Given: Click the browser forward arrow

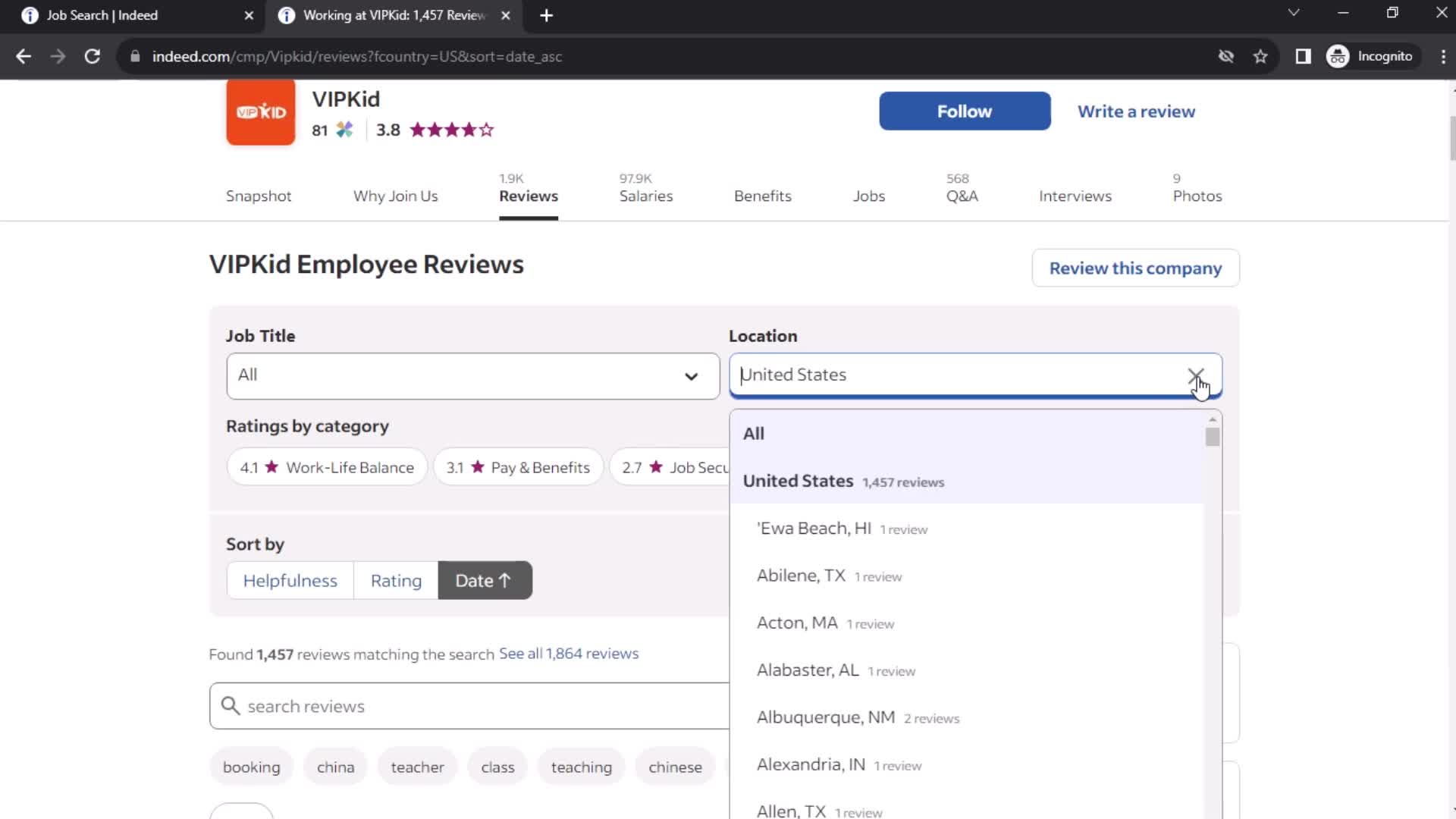Looking at the screenshot, I should pyautogui.click(x=58, y=56).
